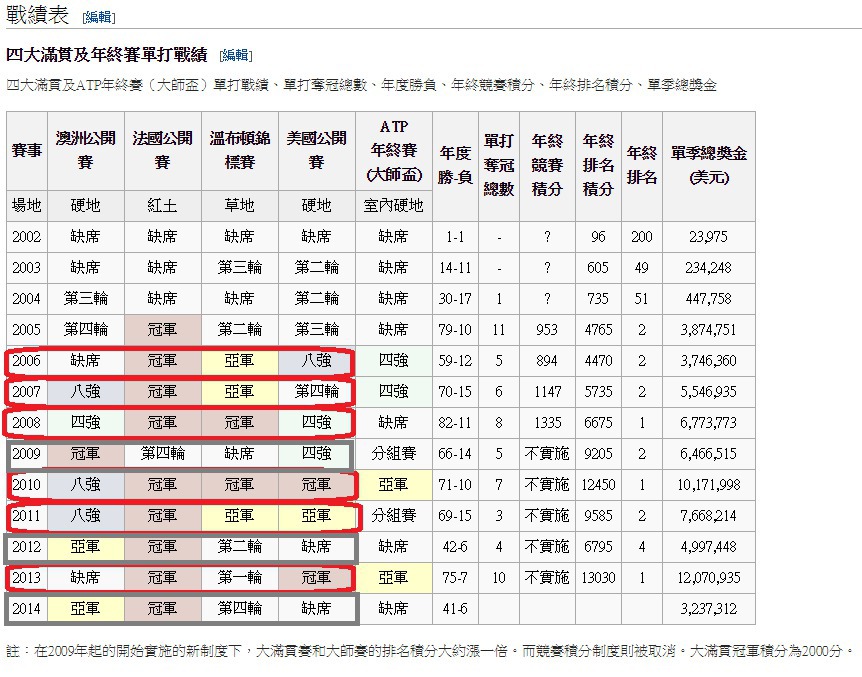Image resolution: width=862 pixels, height=677 pixels.
Task: Click the 單打奪冠總數 column header
Action: [x=499, y=166]
